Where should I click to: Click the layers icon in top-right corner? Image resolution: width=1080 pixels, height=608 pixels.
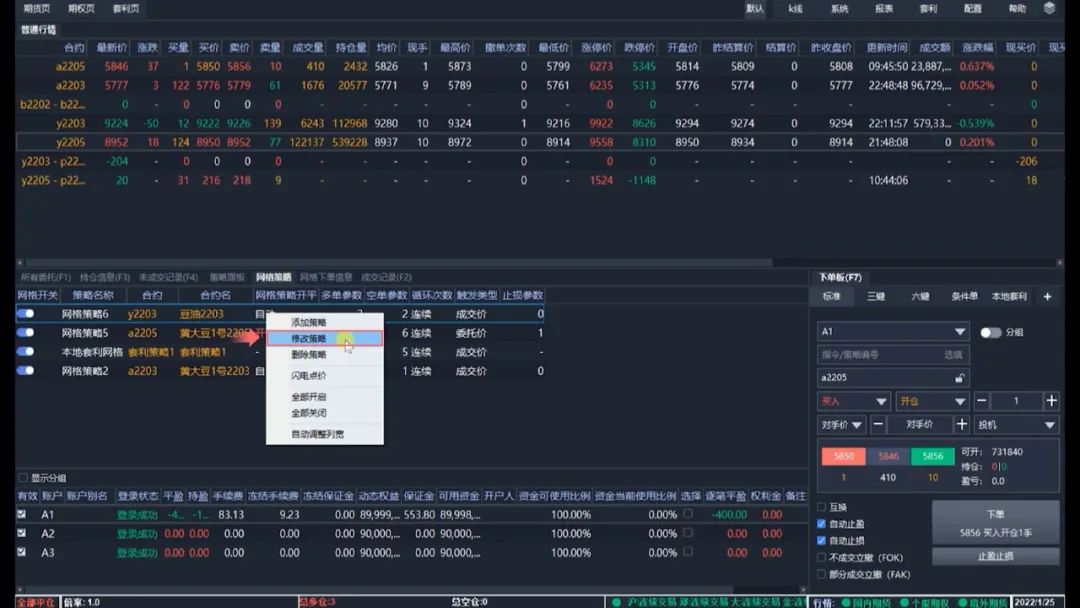coord(1049,8)
